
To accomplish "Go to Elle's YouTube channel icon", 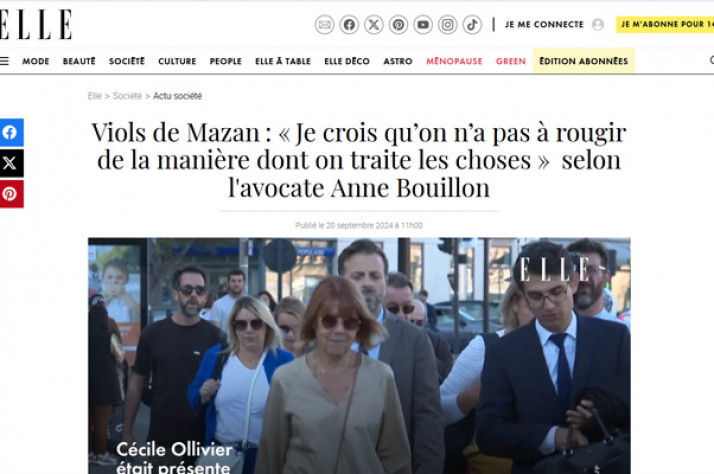I will 423,25.
